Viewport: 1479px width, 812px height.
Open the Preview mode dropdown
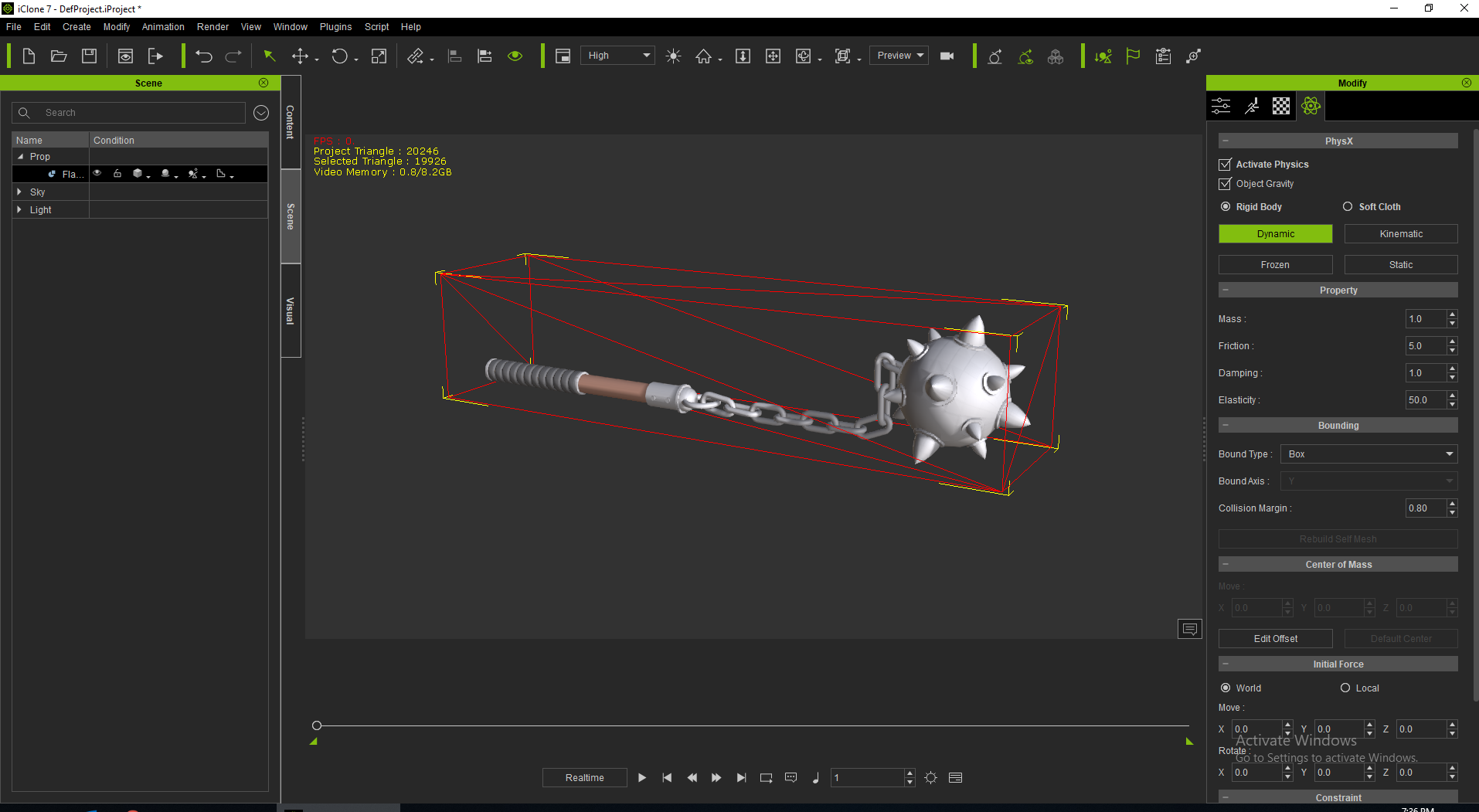899,56
